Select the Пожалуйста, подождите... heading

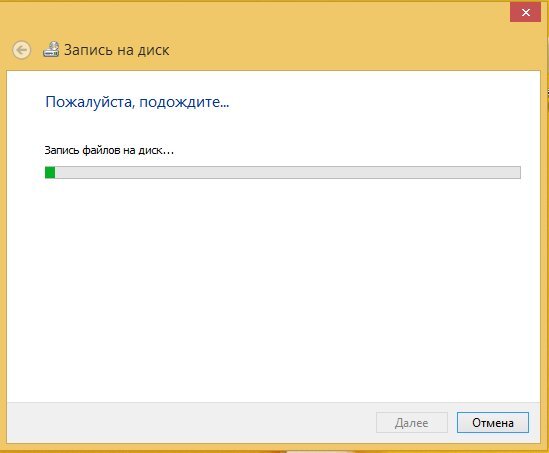(x=137, y=102)
